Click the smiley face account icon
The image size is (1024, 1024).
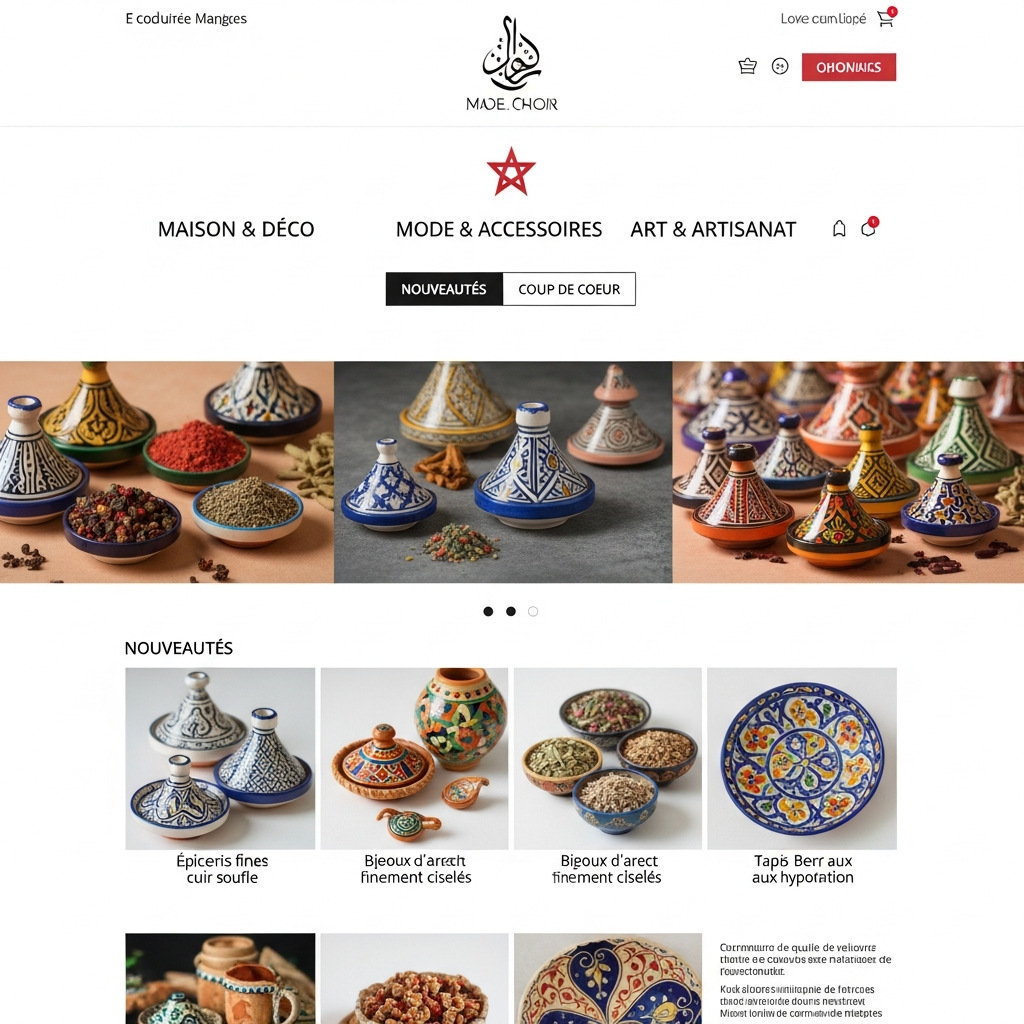pos(780,66)
